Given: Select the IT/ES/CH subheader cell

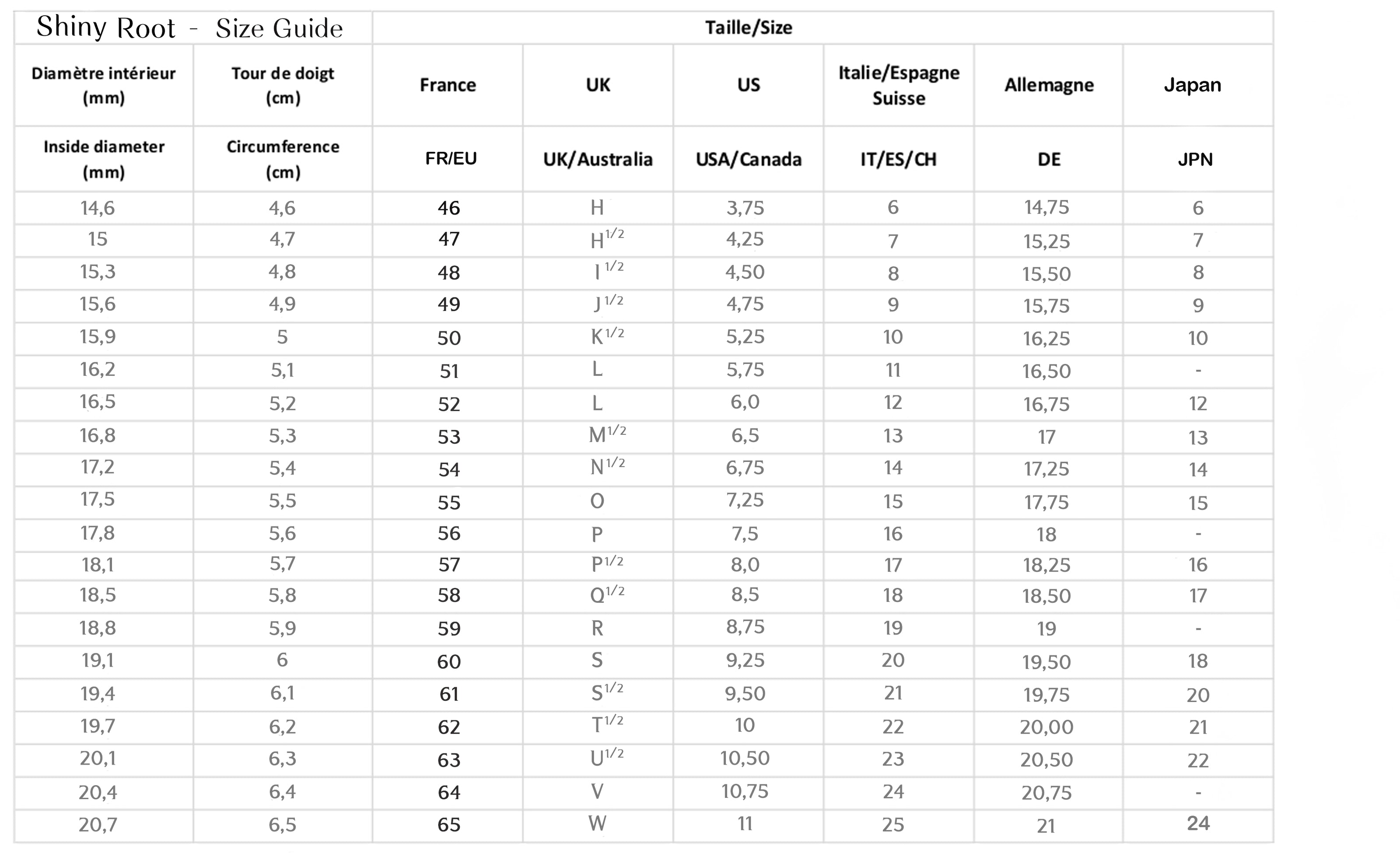Looking at the screenshot, I should coord(898,160).
